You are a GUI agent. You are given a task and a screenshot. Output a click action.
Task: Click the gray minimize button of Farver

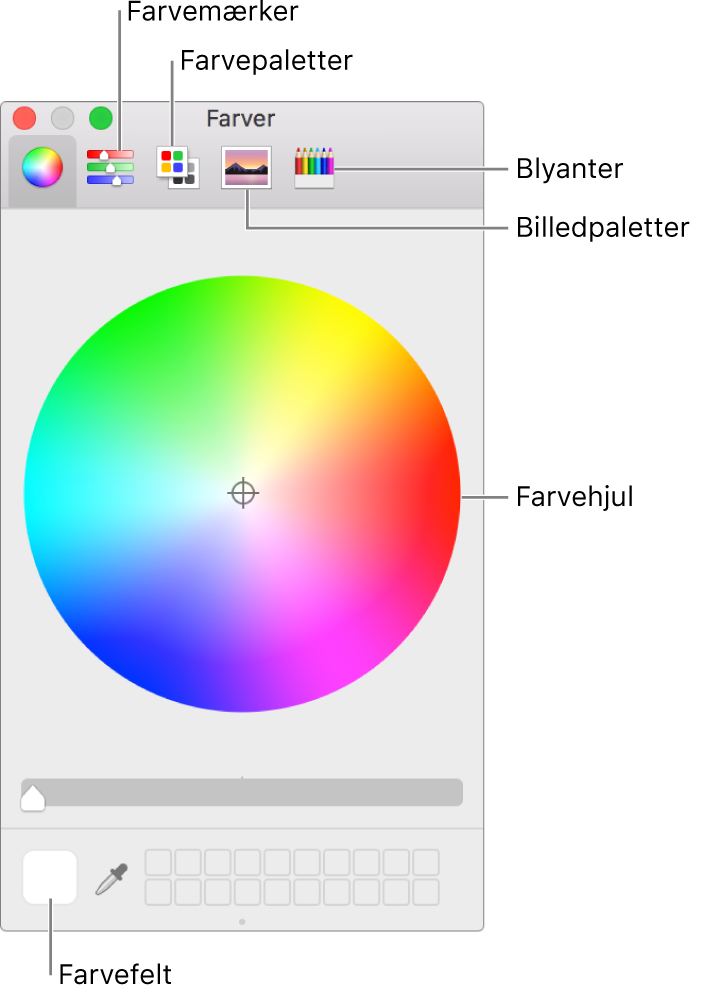click(x=62, y=118)
